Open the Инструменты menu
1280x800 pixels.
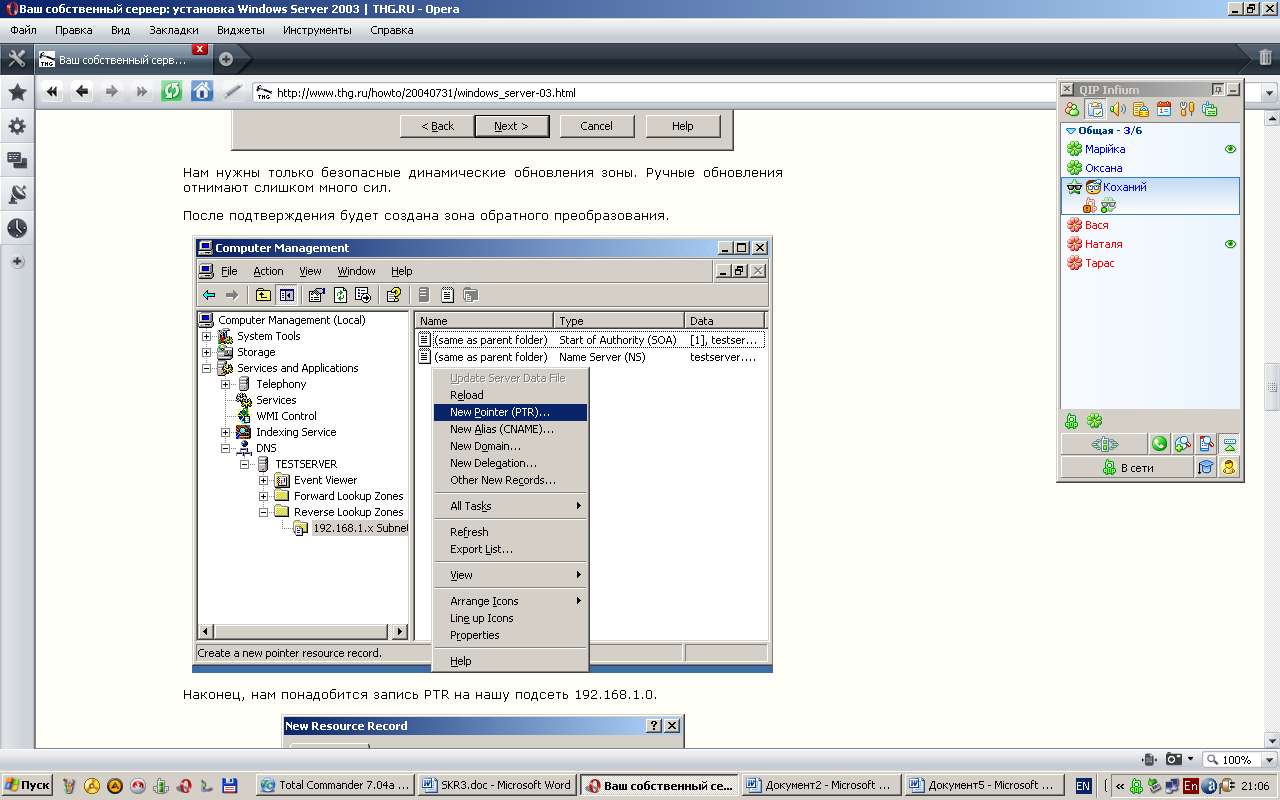tap(317, 30)
